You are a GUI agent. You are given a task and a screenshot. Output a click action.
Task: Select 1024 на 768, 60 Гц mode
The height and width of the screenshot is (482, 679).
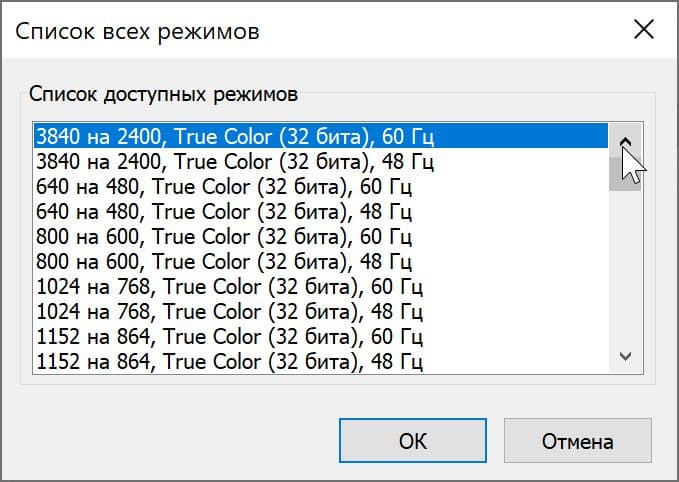(234, 287)
